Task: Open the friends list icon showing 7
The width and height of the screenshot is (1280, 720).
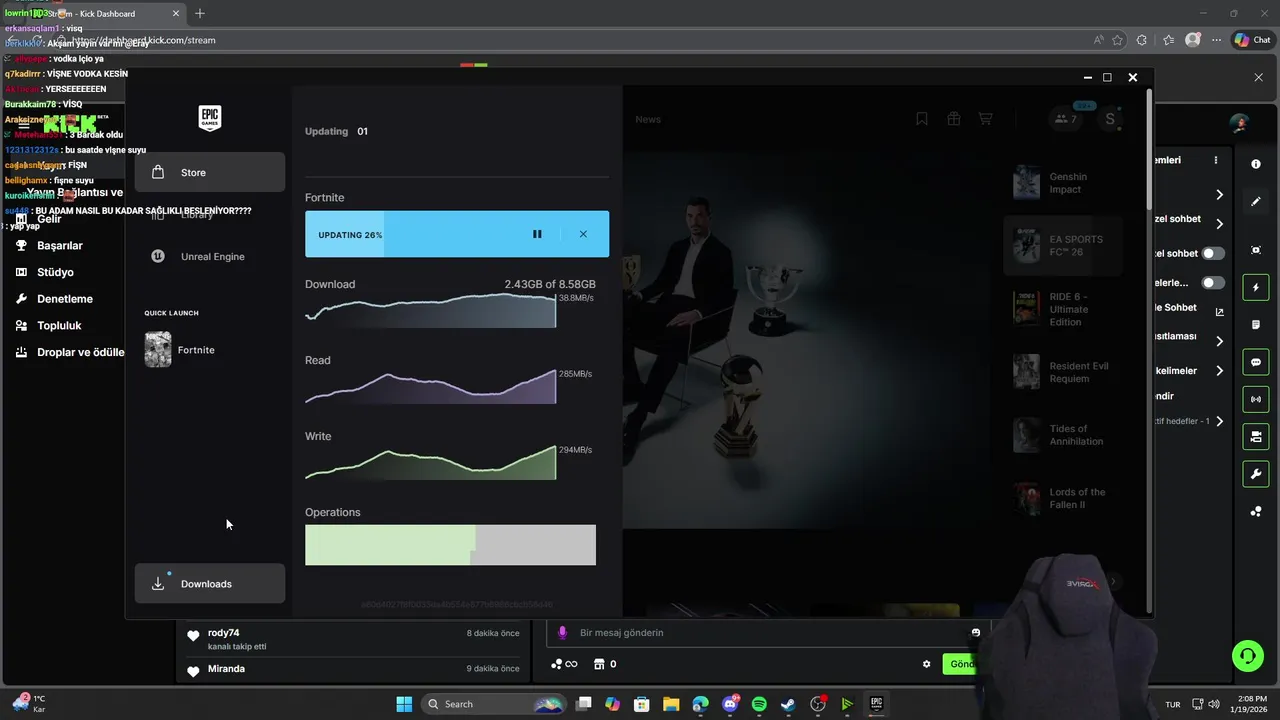Action: 1066,119
